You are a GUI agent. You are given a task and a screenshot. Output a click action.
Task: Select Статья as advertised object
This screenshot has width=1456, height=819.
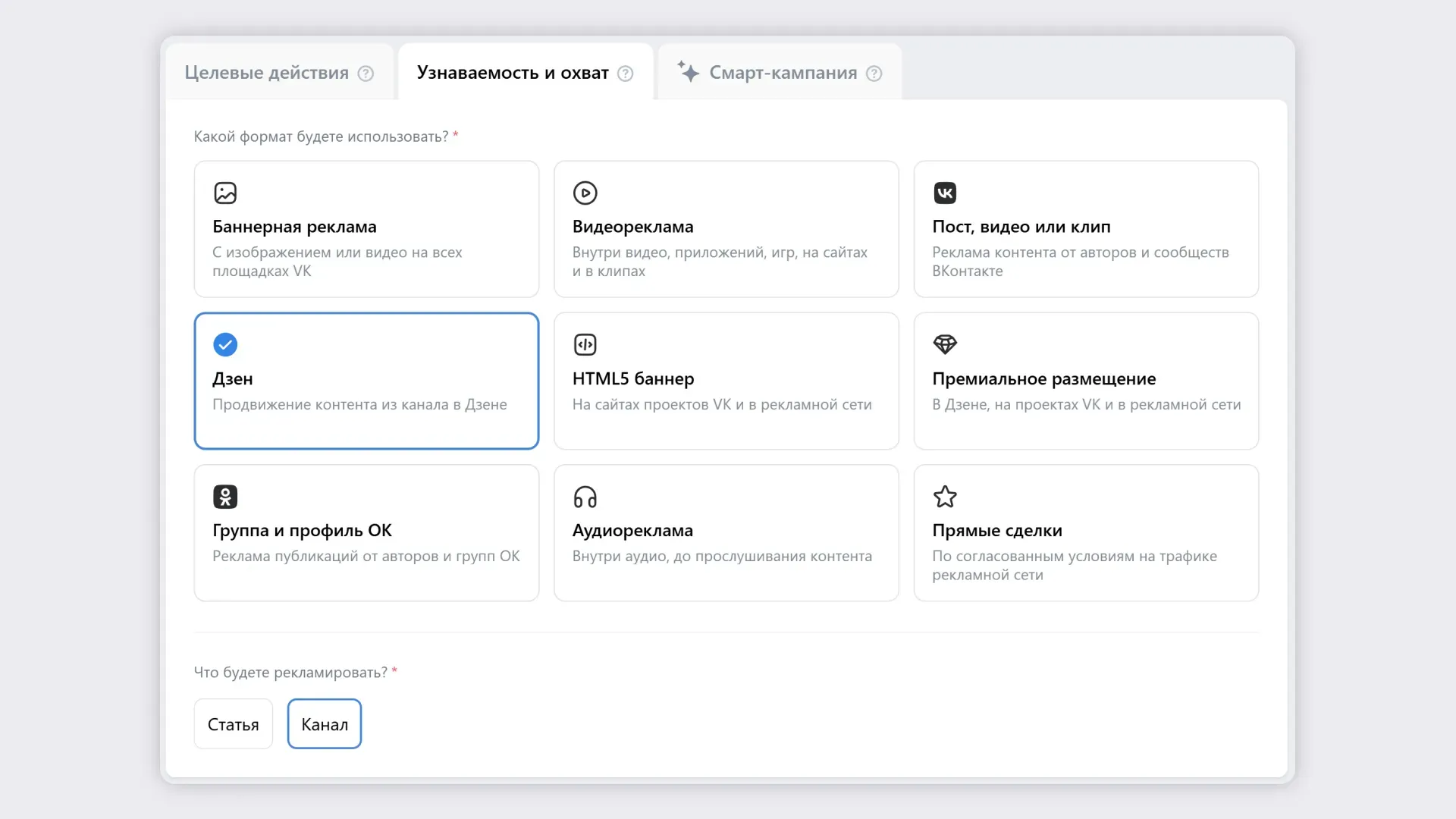[233, 723]
